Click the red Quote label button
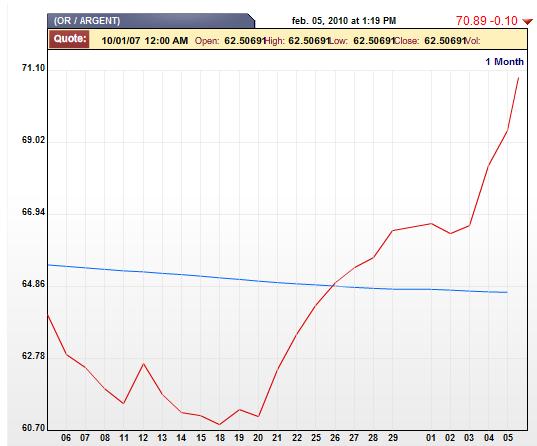Screen dimensions: 537x446 tap(70, 39)
